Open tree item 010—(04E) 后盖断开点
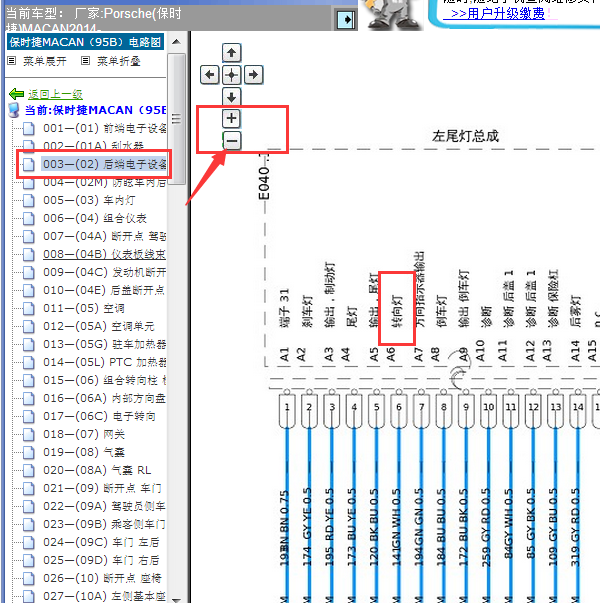 [x=104, y=290]
